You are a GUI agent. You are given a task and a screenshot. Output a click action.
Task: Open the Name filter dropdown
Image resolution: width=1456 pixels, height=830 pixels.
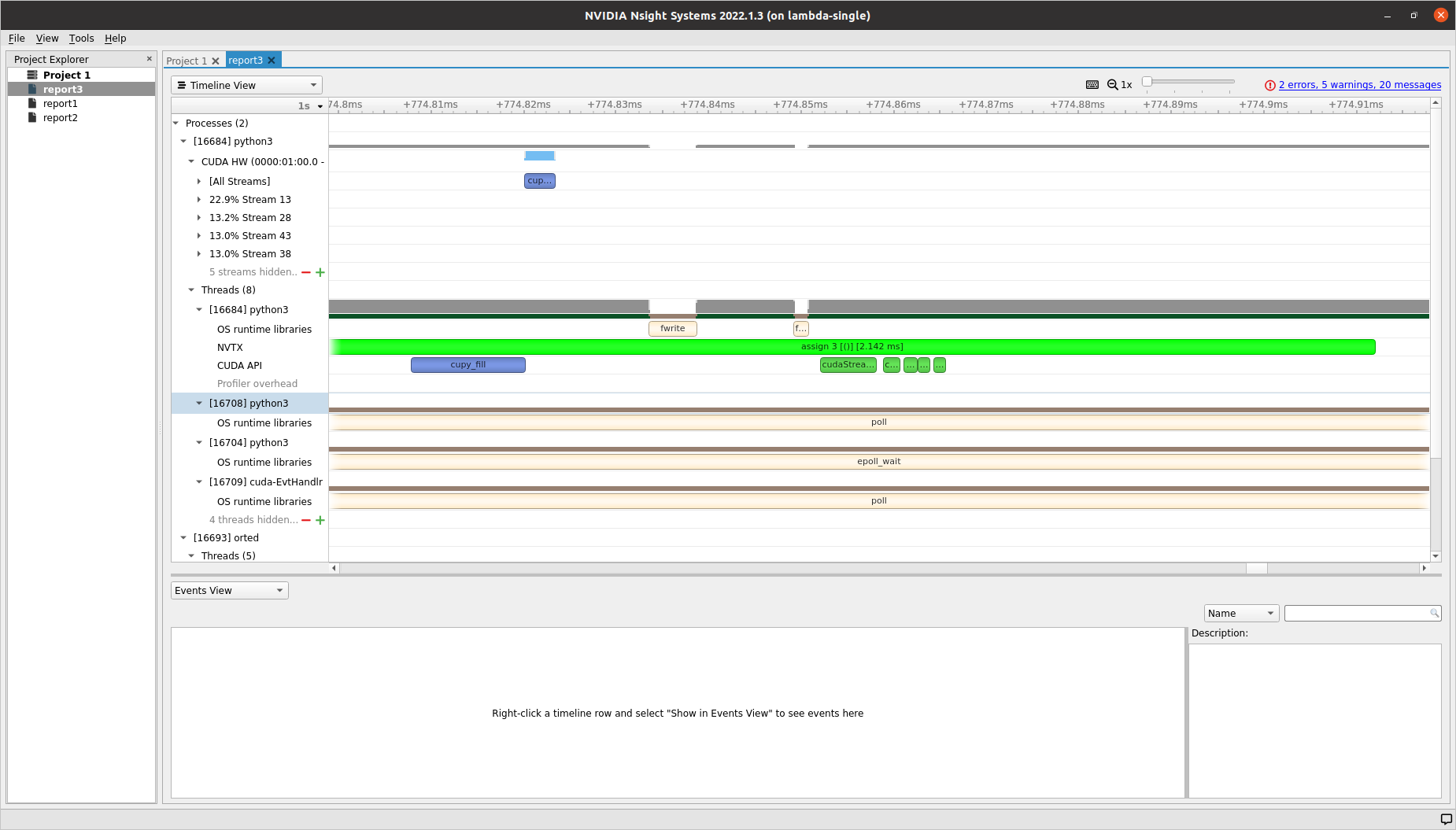(x=1241, y=613)
